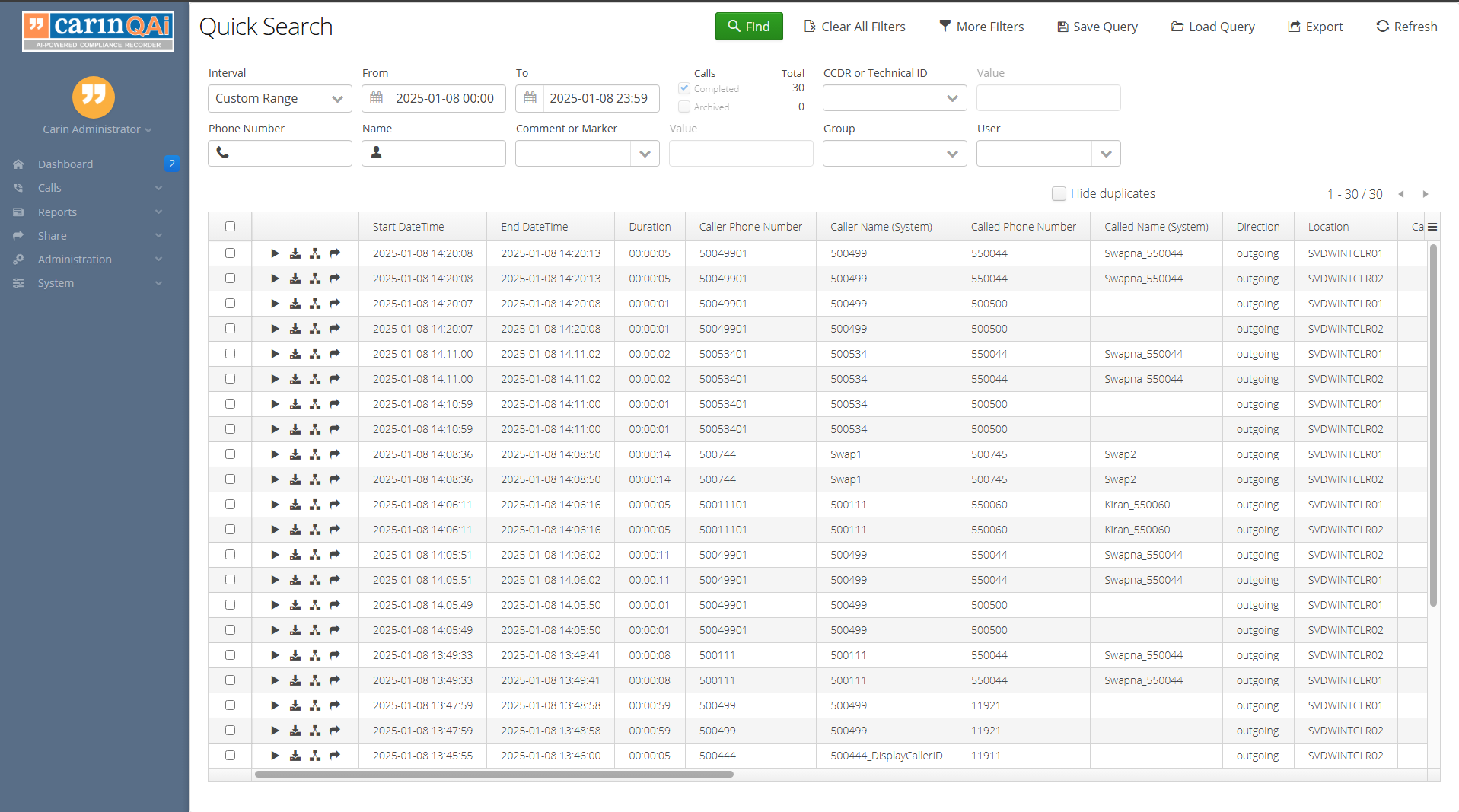This screenshot has width=1459, height=812.
Task: Download the 13:45:55 call recording
Action: click(x=295, y=756)
